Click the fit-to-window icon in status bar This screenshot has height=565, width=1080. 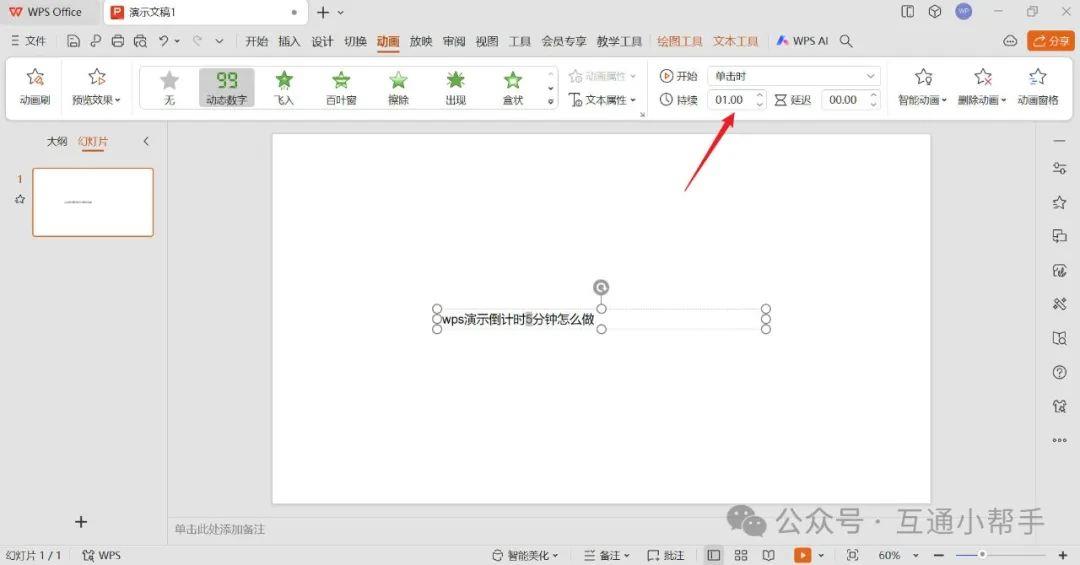(x=852, y=555)
